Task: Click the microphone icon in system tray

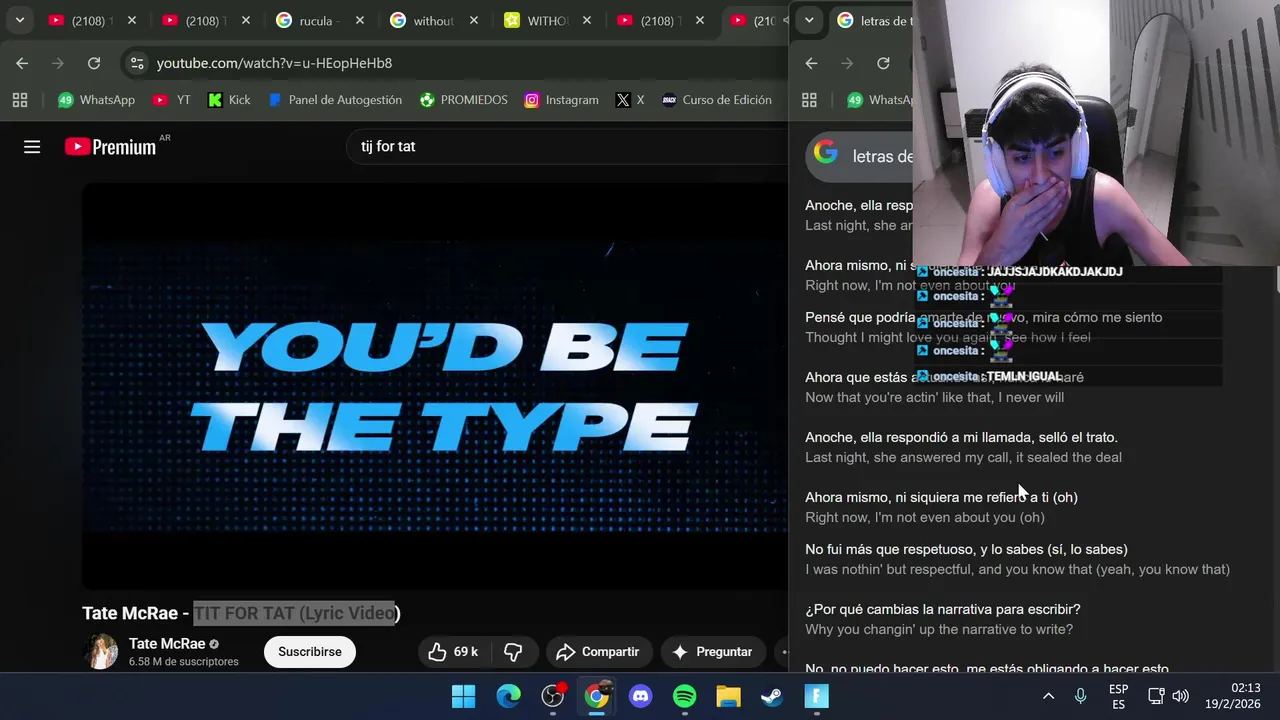Action: coord(1081,696)
